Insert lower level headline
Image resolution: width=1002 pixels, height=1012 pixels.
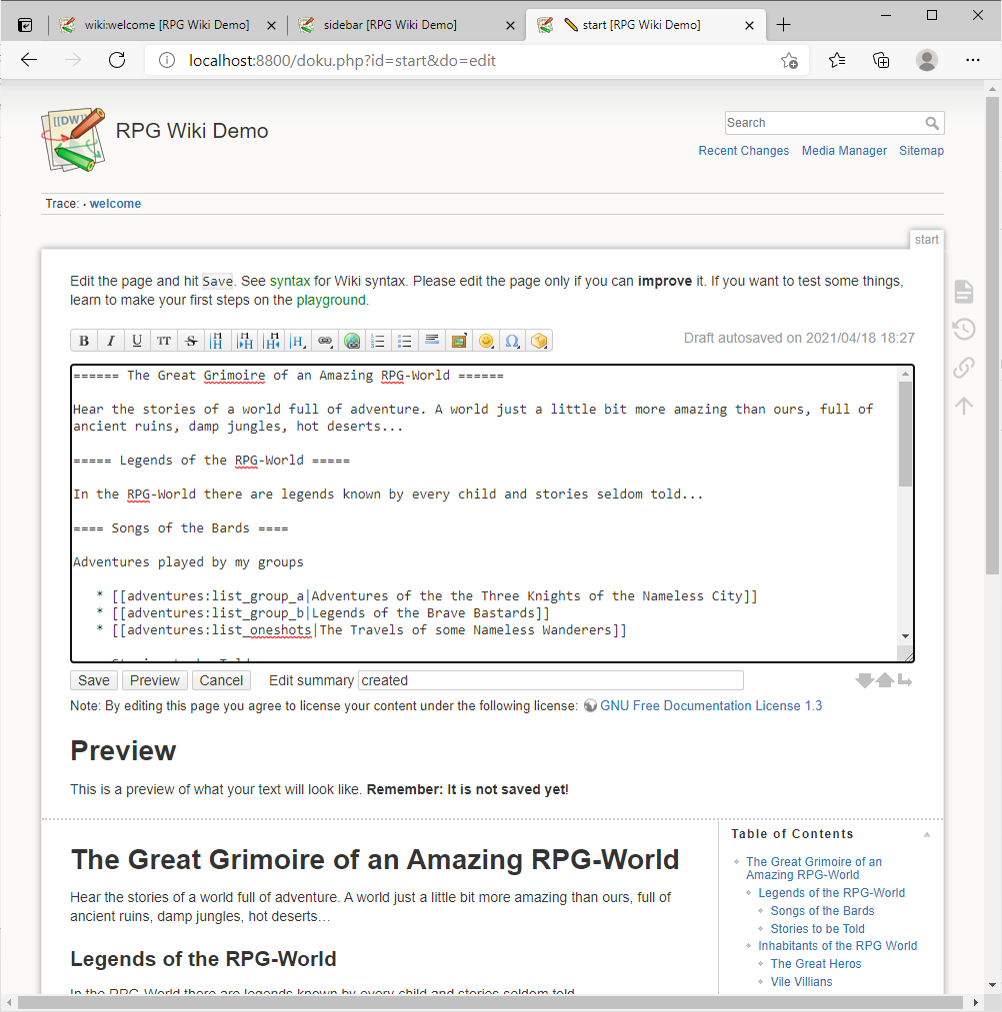pyautogui.click(x=245, y=341)
